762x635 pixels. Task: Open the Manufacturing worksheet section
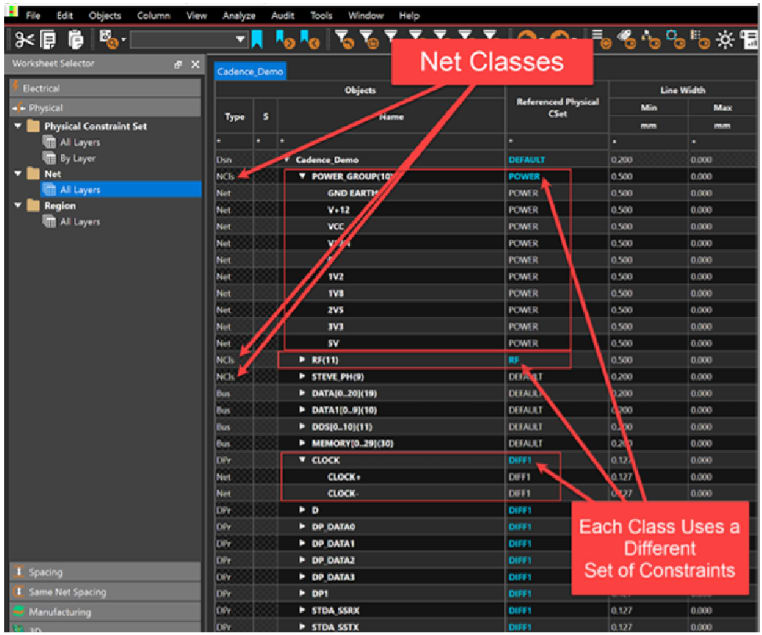[105, 612]
